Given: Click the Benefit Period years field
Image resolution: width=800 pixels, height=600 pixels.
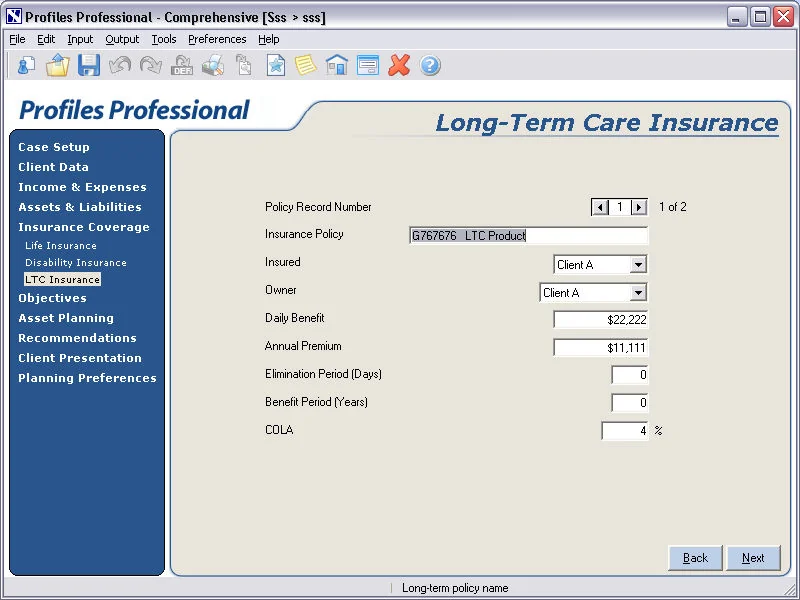Looking at the screenshot, I should (630, 403).
